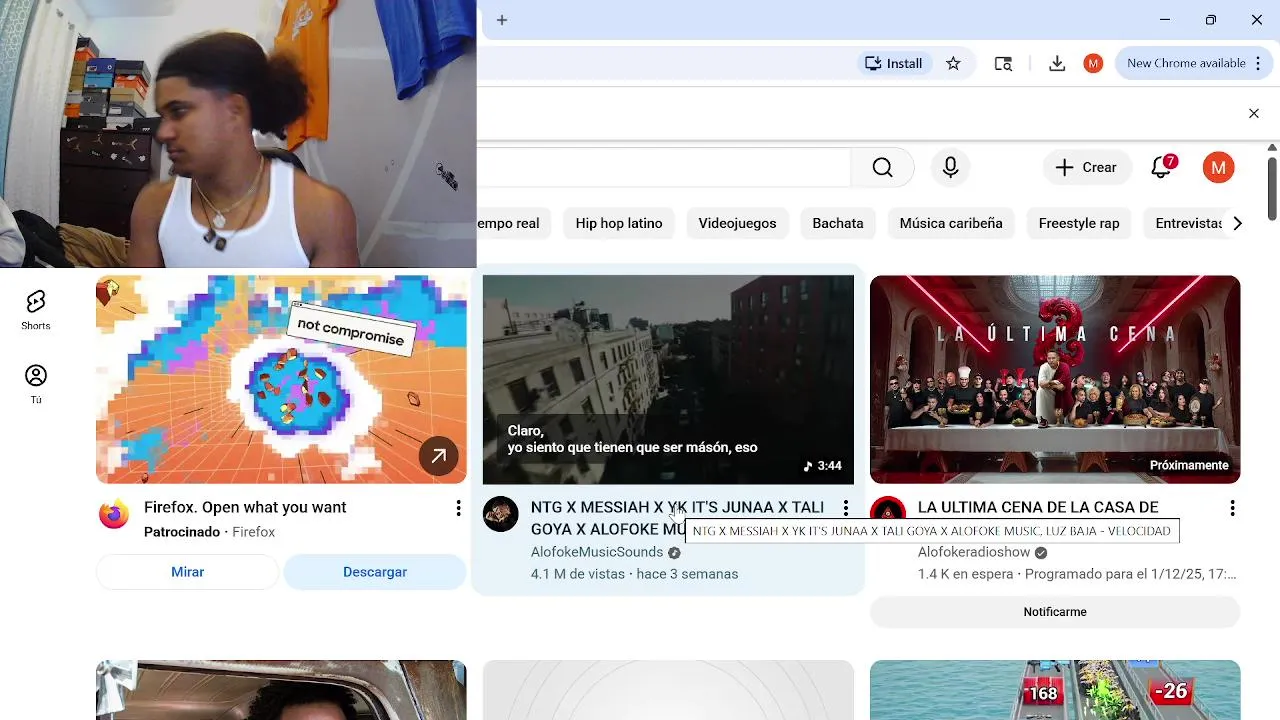Click the ad's external link arrow icon
Viewport: 1280px width, 720px height.
438,456
